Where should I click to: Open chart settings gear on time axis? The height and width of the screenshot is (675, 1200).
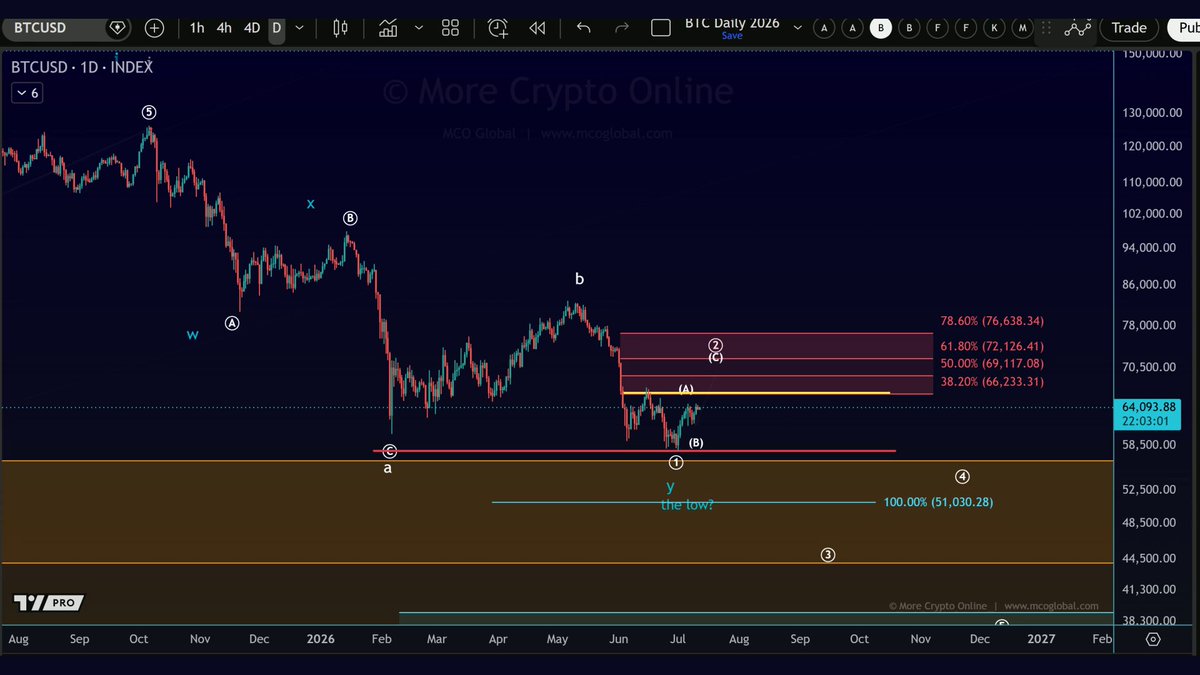[1153, 639]
